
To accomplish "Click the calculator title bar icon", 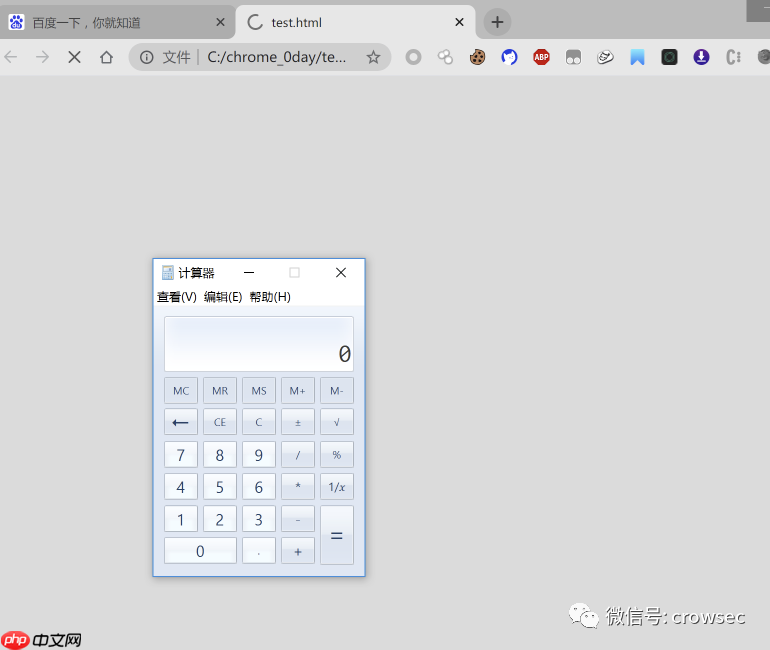I will (167, 272).
